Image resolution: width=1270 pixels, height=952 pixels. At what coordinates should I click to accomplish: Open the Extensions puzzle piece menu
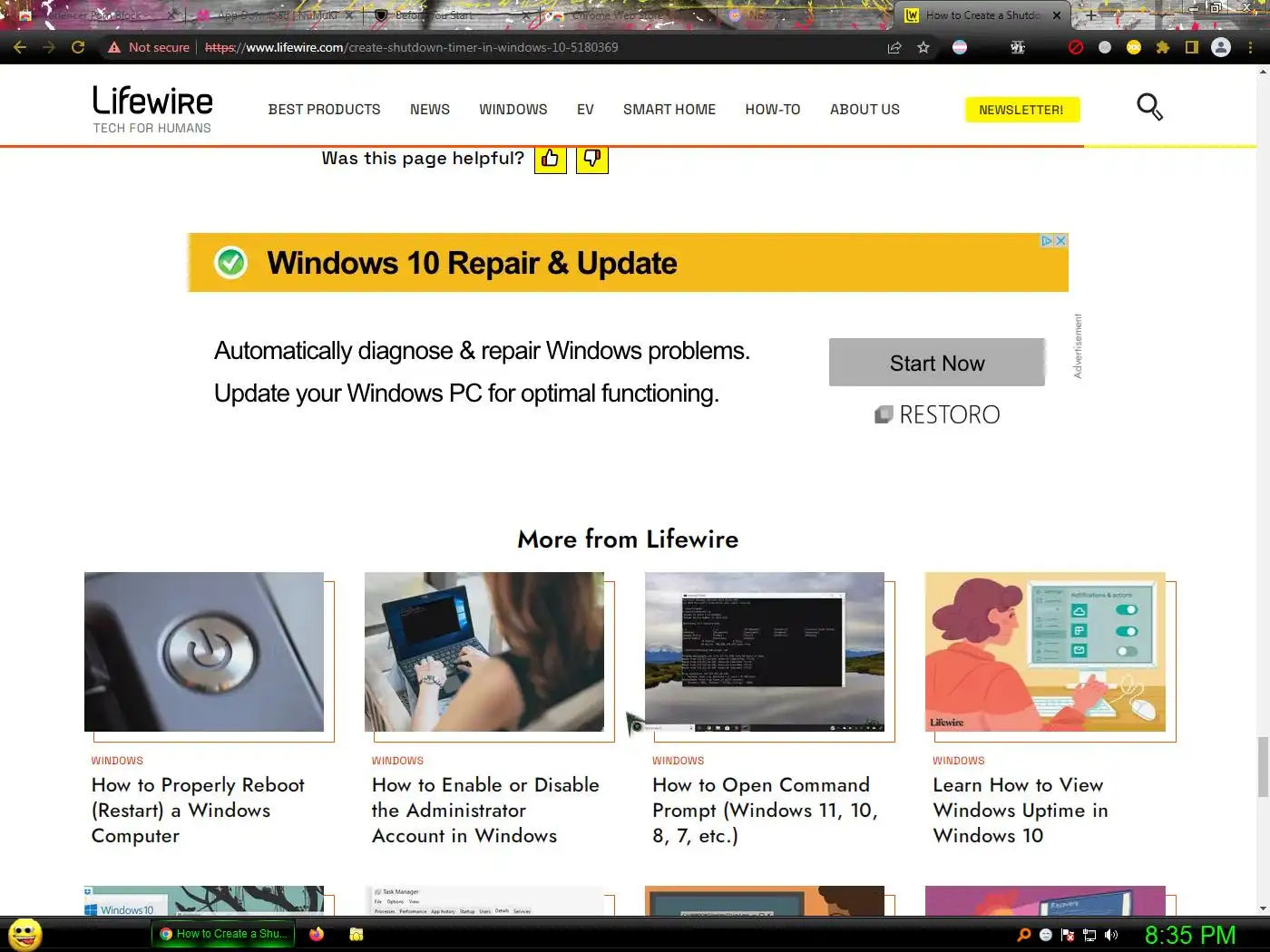pos(1163,47)
